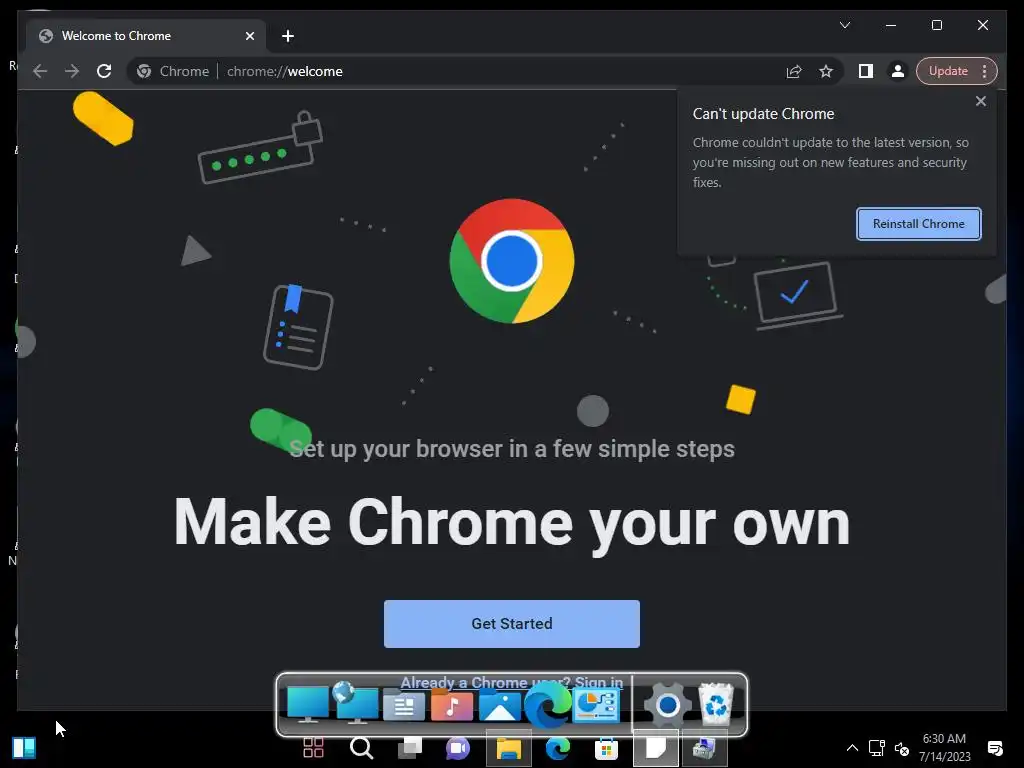This screenshot has height=768, width=1024.
Task: Open the Recycle Bin in dock
Action: pyautogui.click(x=716, y=704)
